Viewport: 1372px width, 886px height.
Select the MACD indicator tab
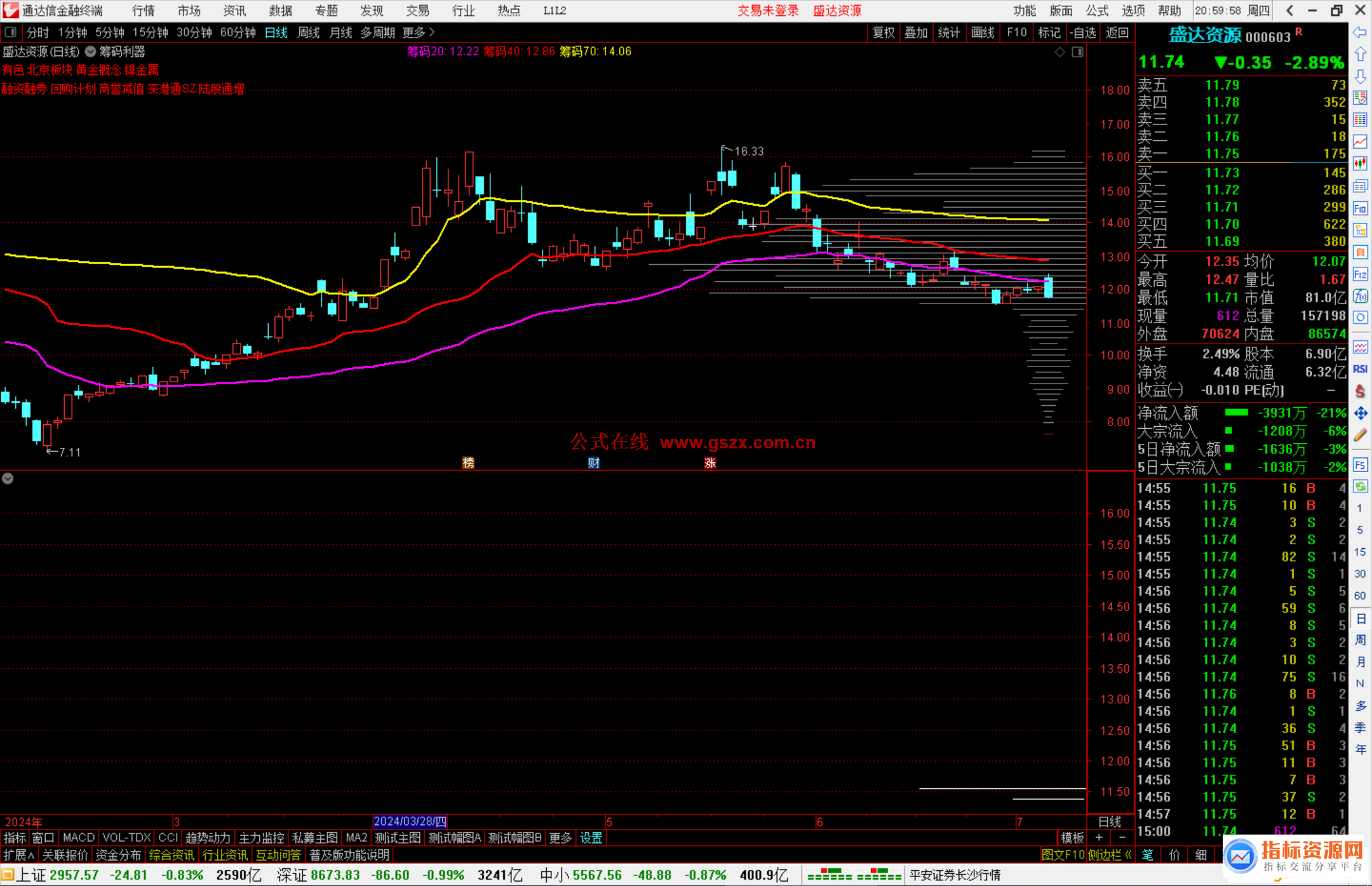tap(79, 838)
